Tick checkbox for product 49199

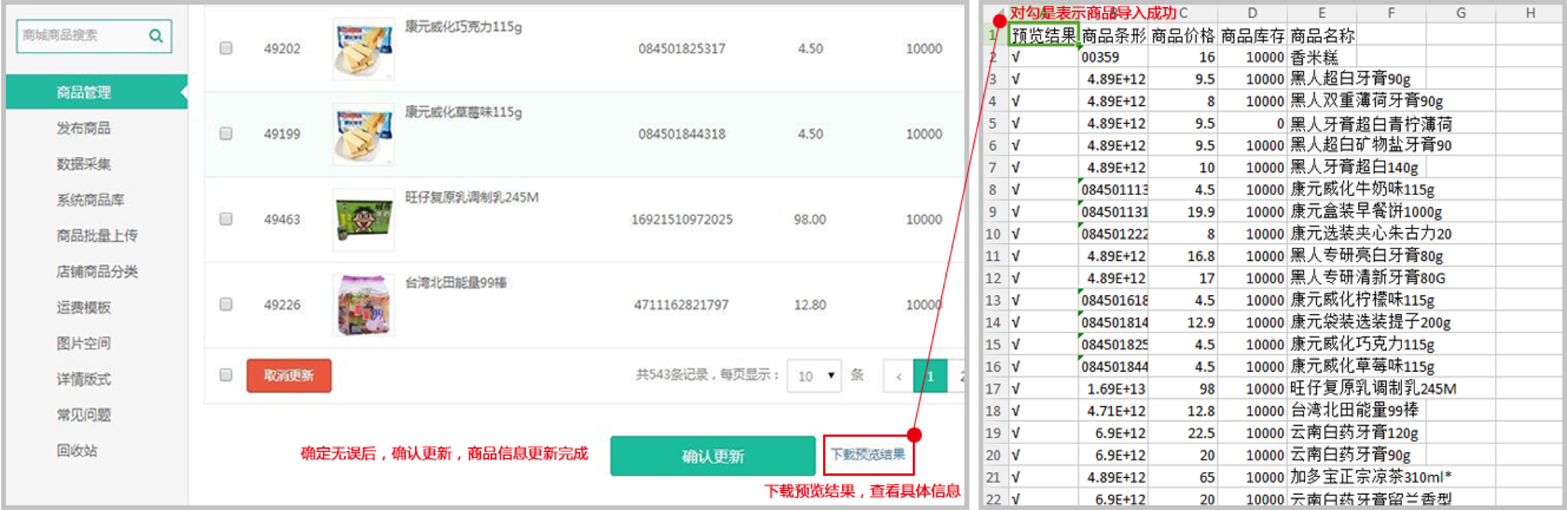(226, 134)
